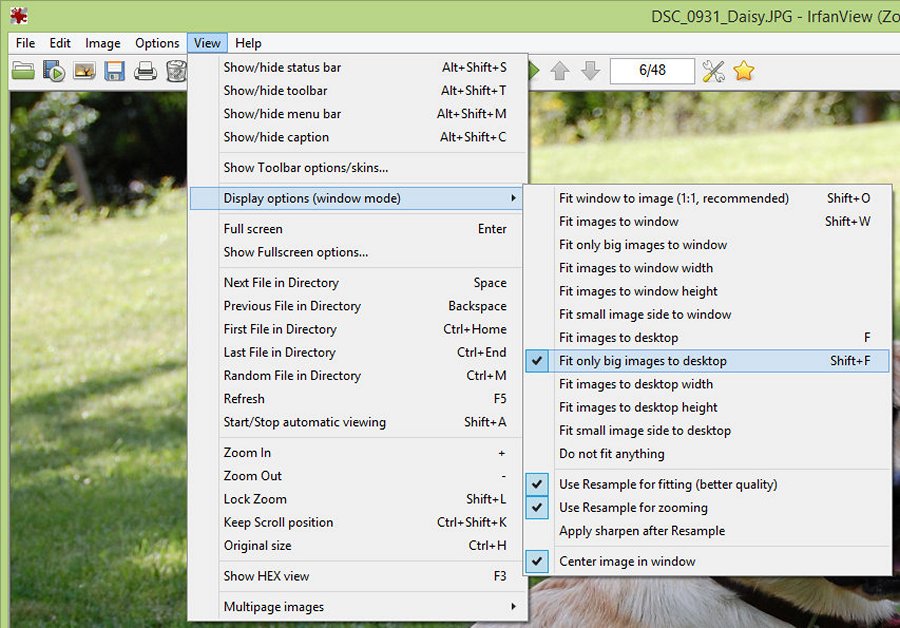Select Full screen menu entry
Screen dimensions: 900x628
tap(356, 229)
